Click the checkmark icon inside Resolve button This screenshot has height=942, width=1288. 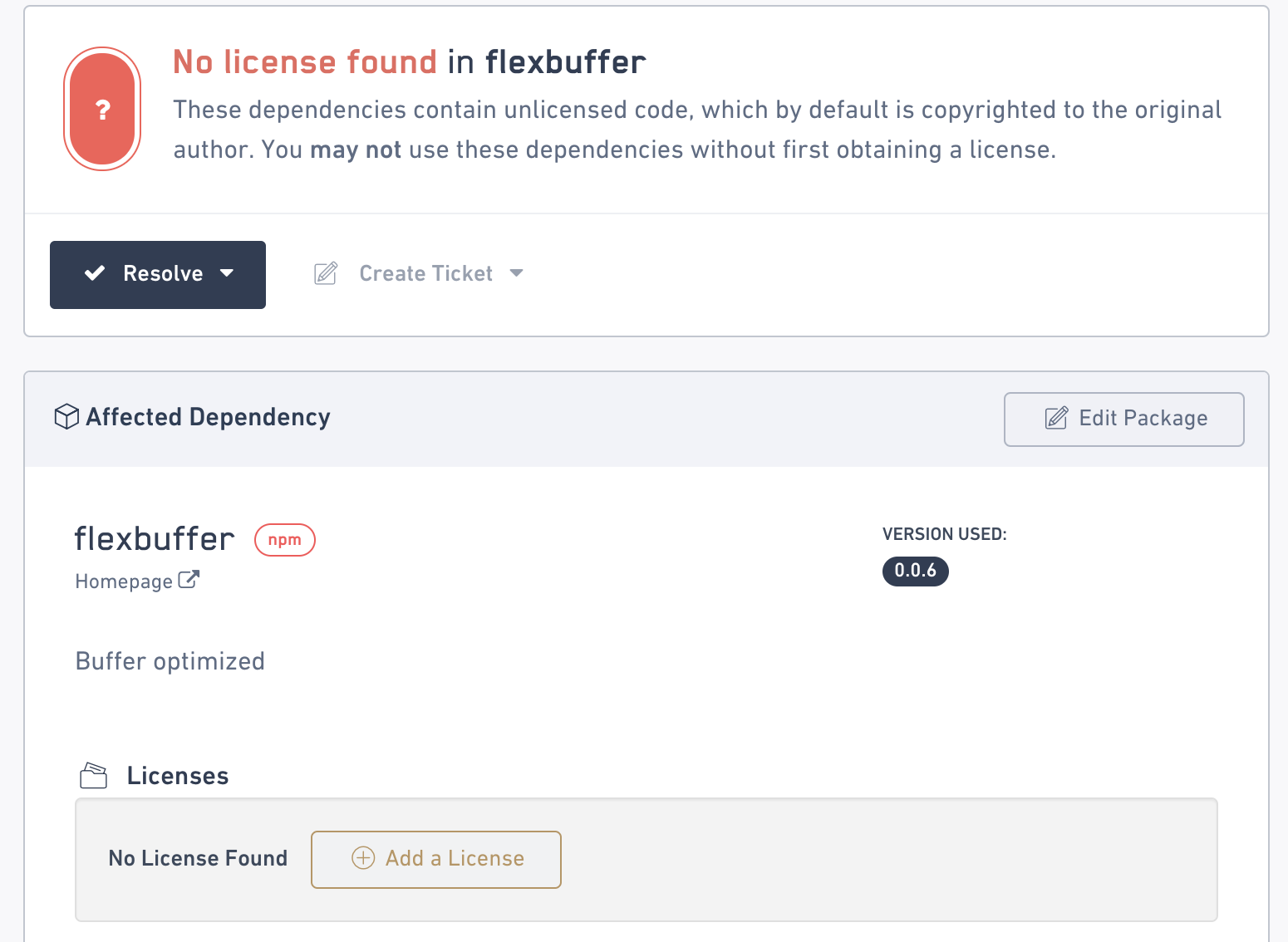coord(95,273)
